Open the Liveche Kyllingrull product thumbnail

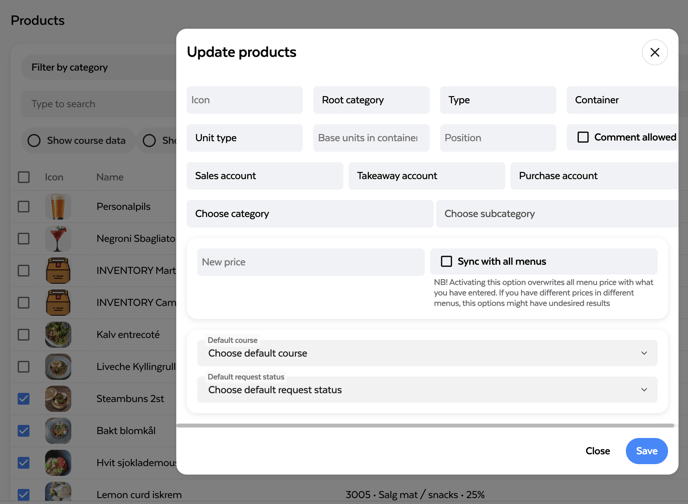58,366
